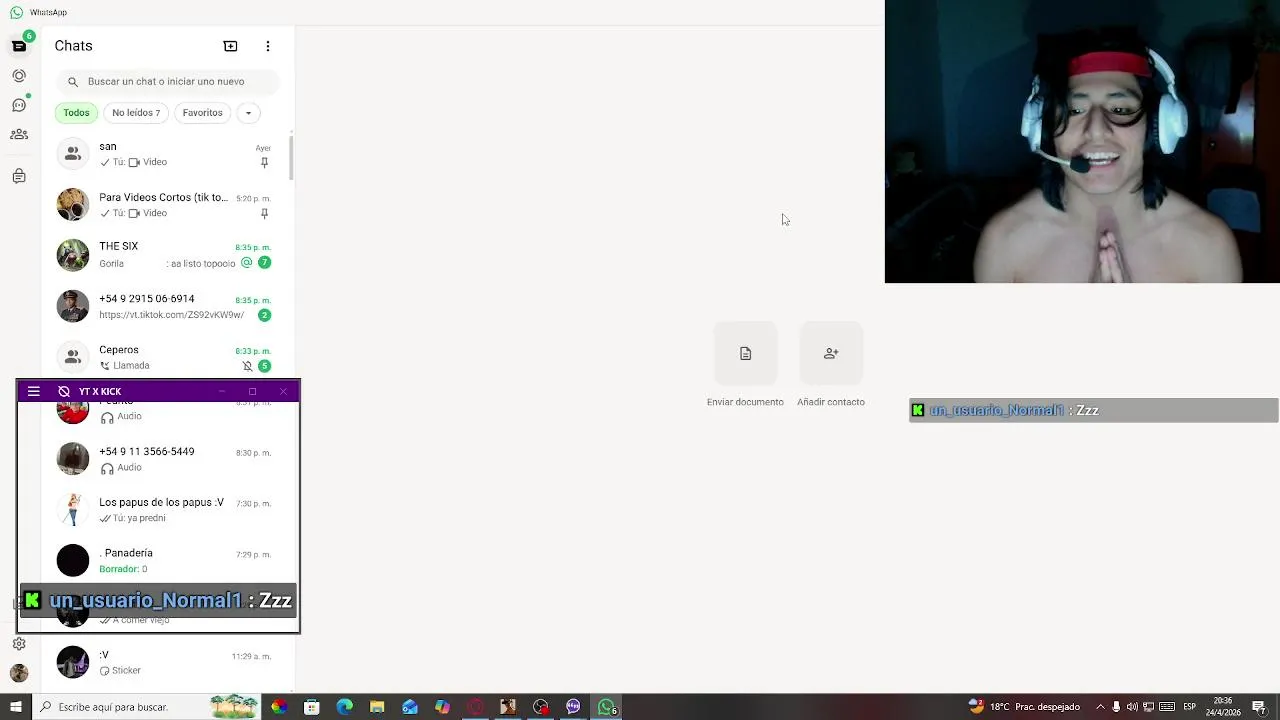Click the @ mention icon in THE SIX

click(x=246, y=263)
